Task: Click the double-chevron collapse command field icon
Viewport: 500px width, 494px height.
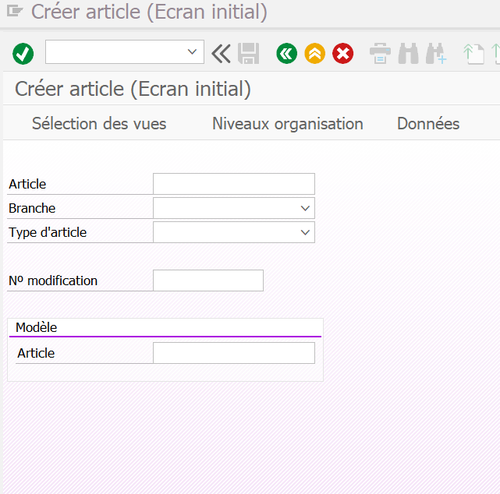Action: (x=221, y=53)
